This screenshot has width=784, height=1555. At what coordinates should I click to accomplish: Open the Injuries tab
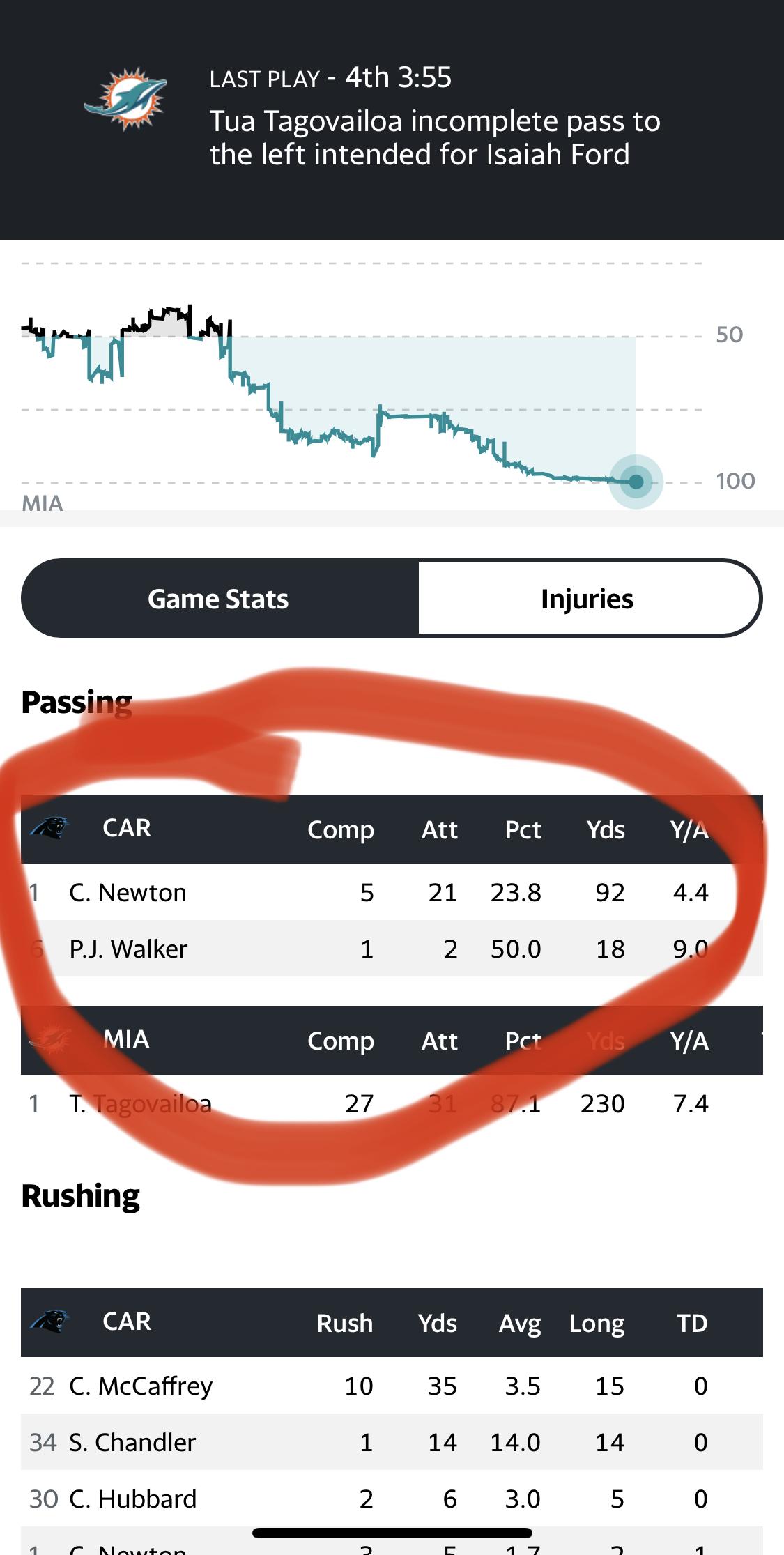click(587, 599)
